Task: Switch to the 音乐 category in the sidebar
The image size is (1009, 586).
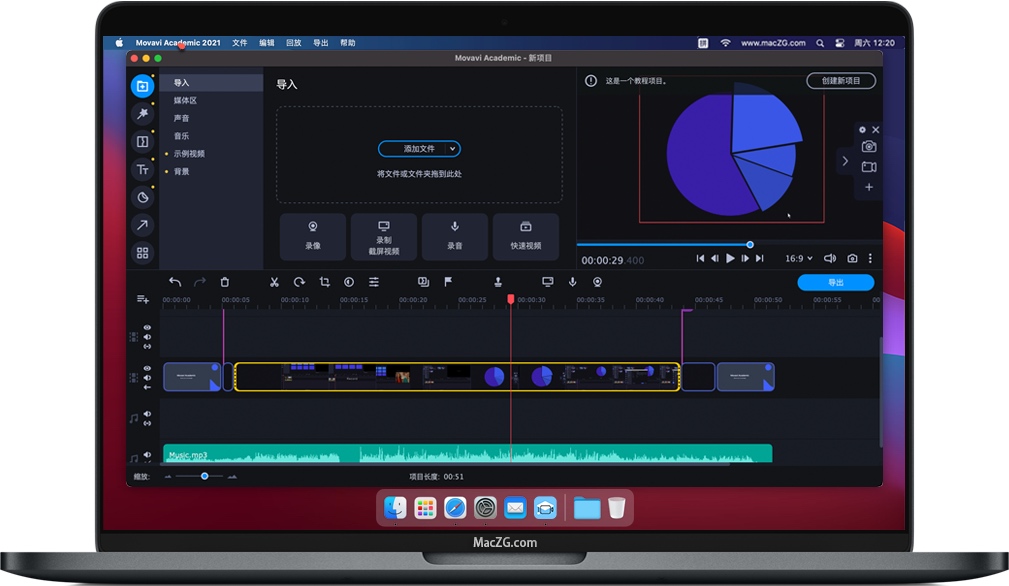Action: (183, 135)
